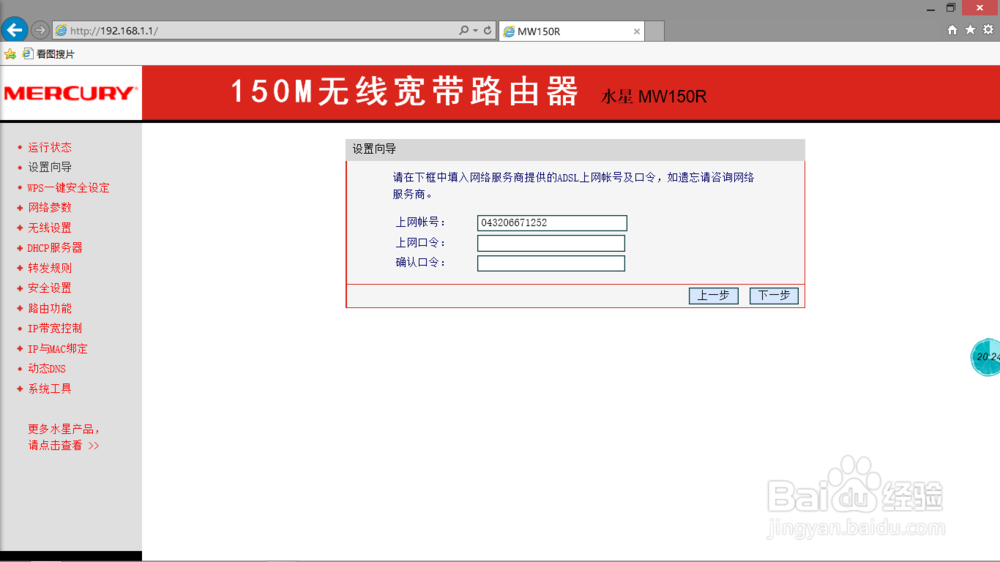The height and width of the screenshot is (562, 1000).
Task: Click the teal floating timer circle
Action: [985, 357]
